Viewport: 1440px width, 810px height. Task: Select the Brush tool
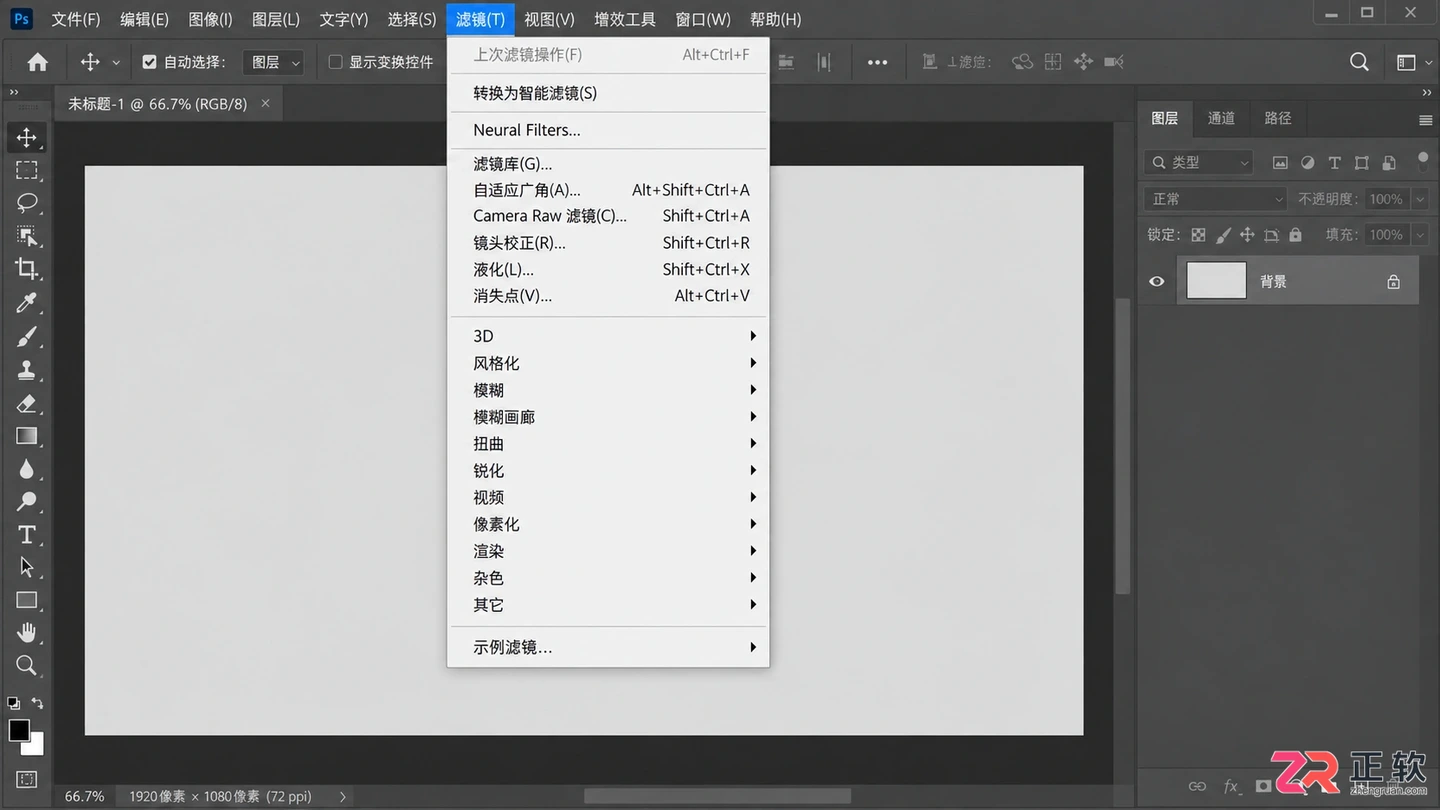27,337
